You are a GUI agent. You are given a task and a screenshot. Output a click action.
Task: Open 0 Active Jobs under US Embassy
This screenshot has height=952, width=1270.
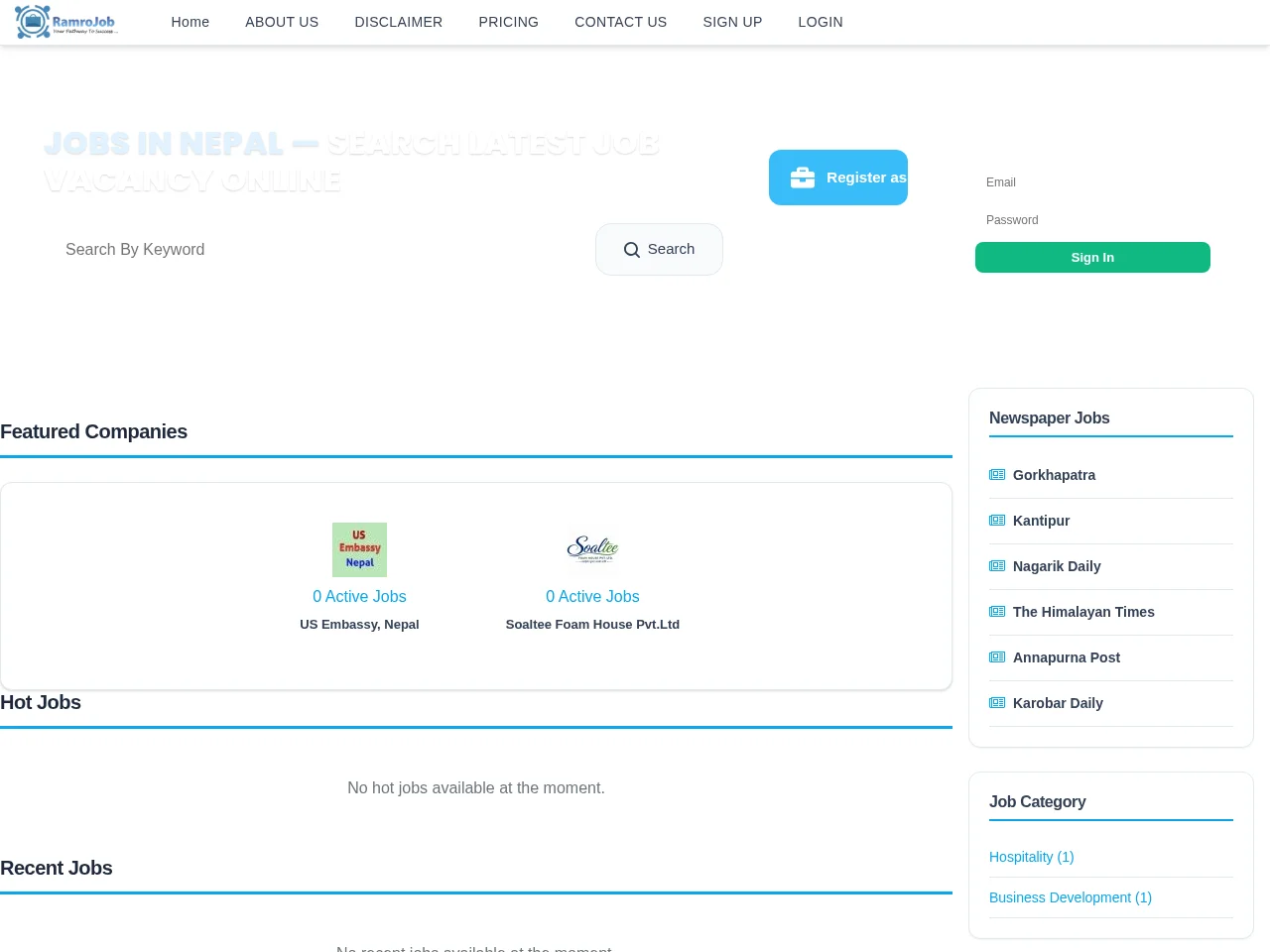click(359, 596)
